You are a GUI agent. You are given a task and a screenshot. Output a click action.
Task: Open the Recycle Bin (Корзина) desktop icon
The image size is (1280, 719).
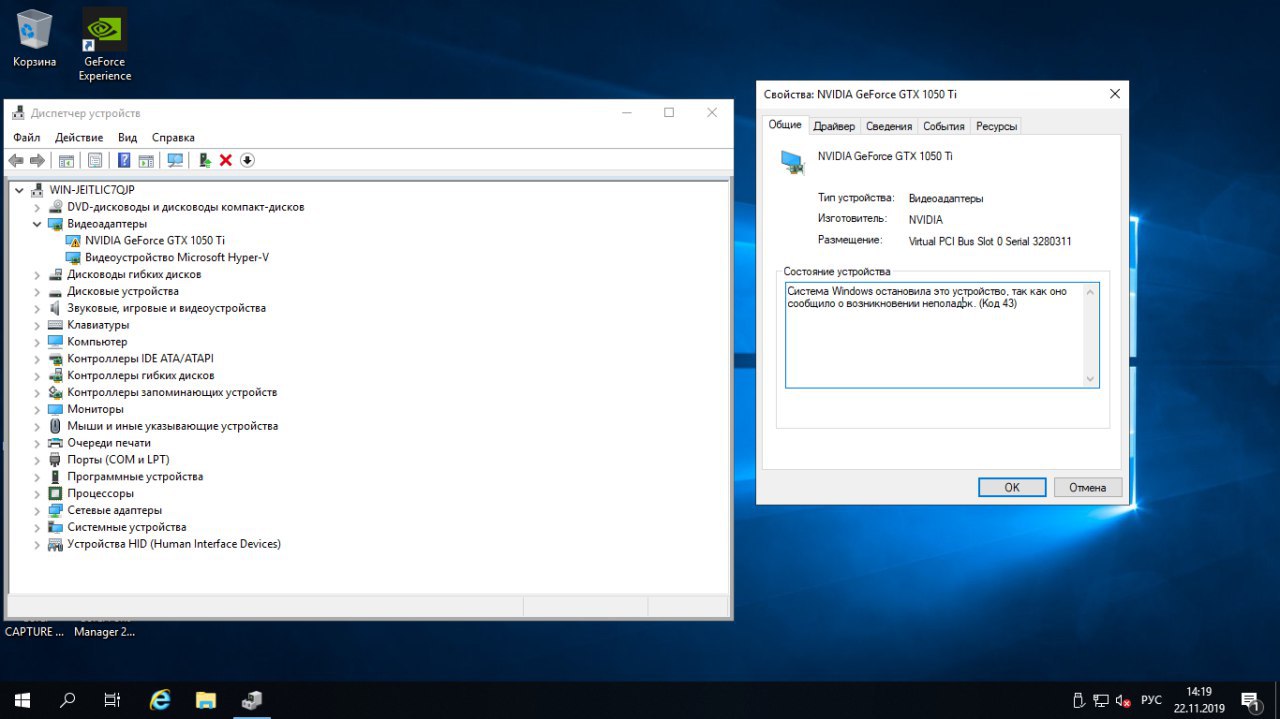pyautogui.click(x=34, y=38)
